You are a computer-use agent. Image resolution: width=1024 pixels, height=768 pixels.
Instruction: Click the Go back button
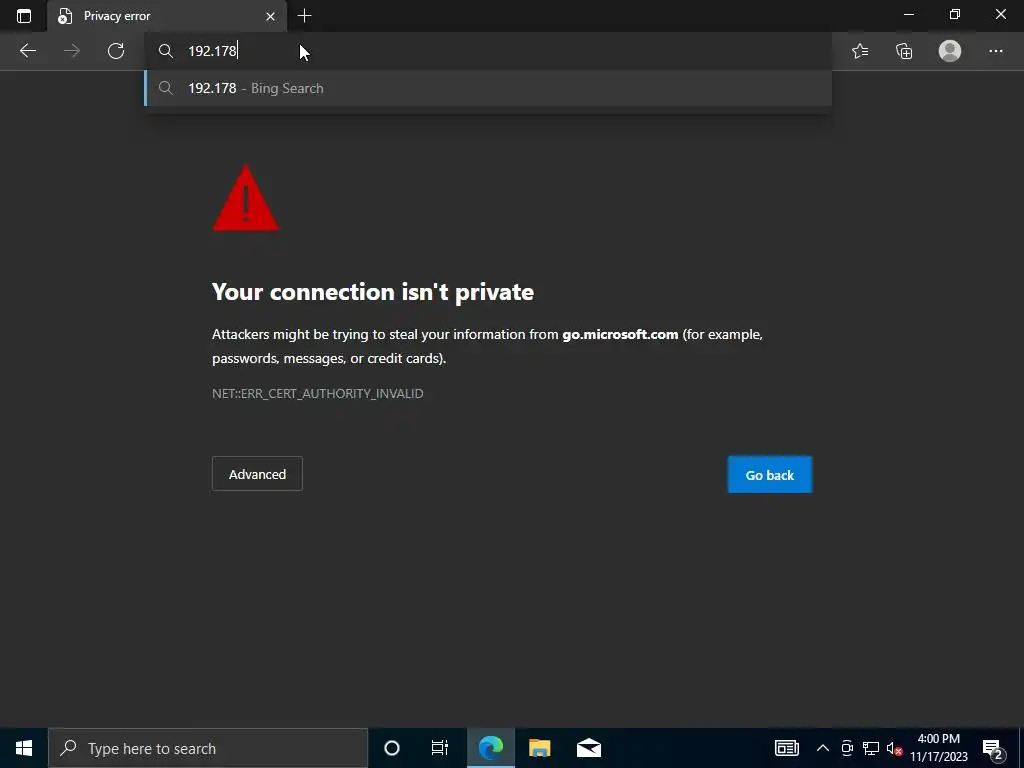coord(770,475)
